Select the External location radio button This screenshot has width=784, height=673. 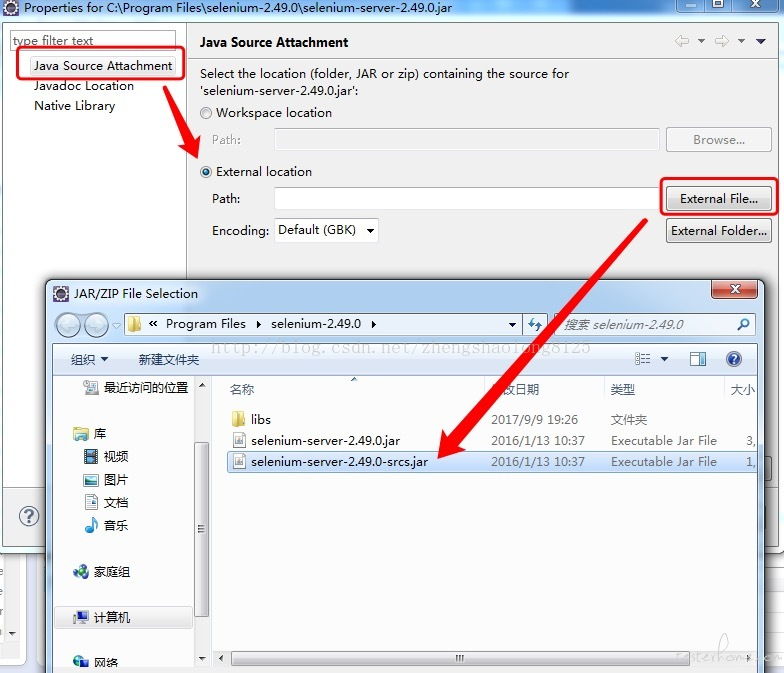coord(206,172)
